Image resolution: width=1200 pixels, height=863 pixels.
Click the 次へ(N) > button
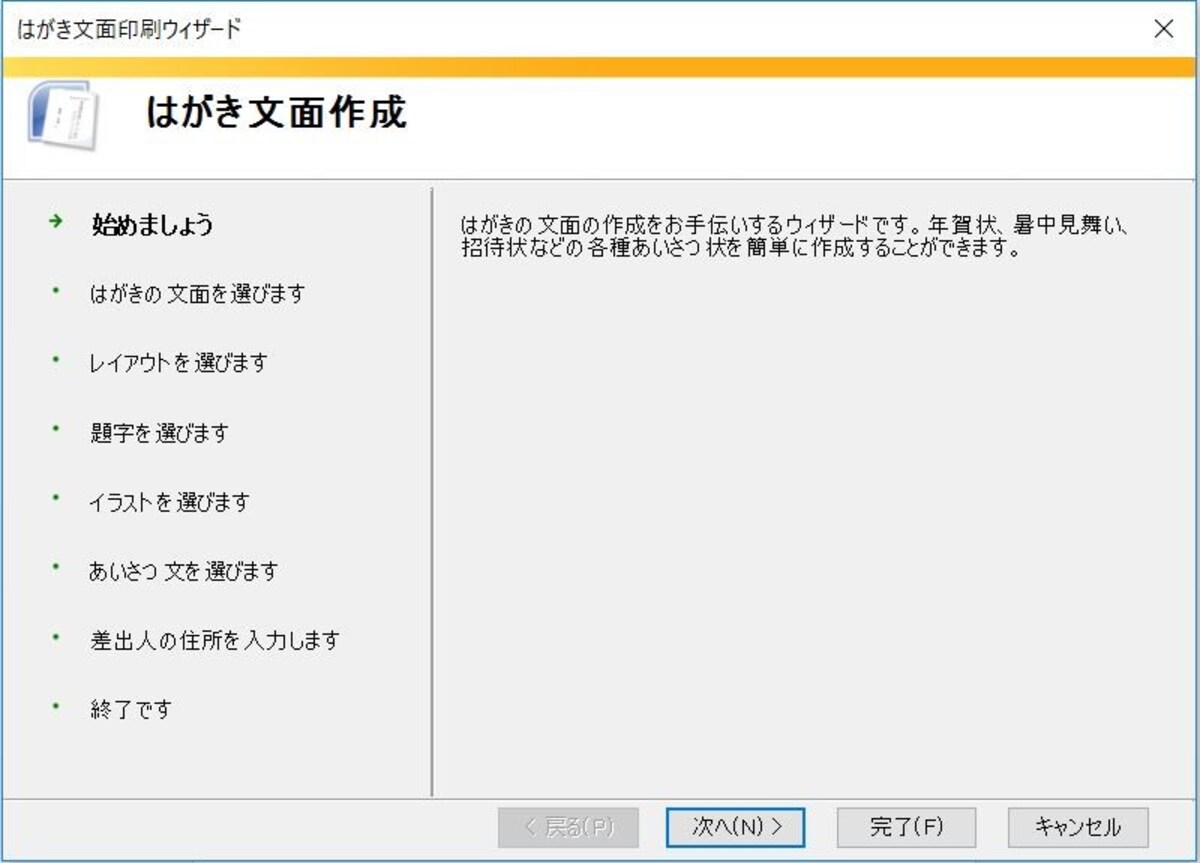pyautogui.click(x=735, y=827)
